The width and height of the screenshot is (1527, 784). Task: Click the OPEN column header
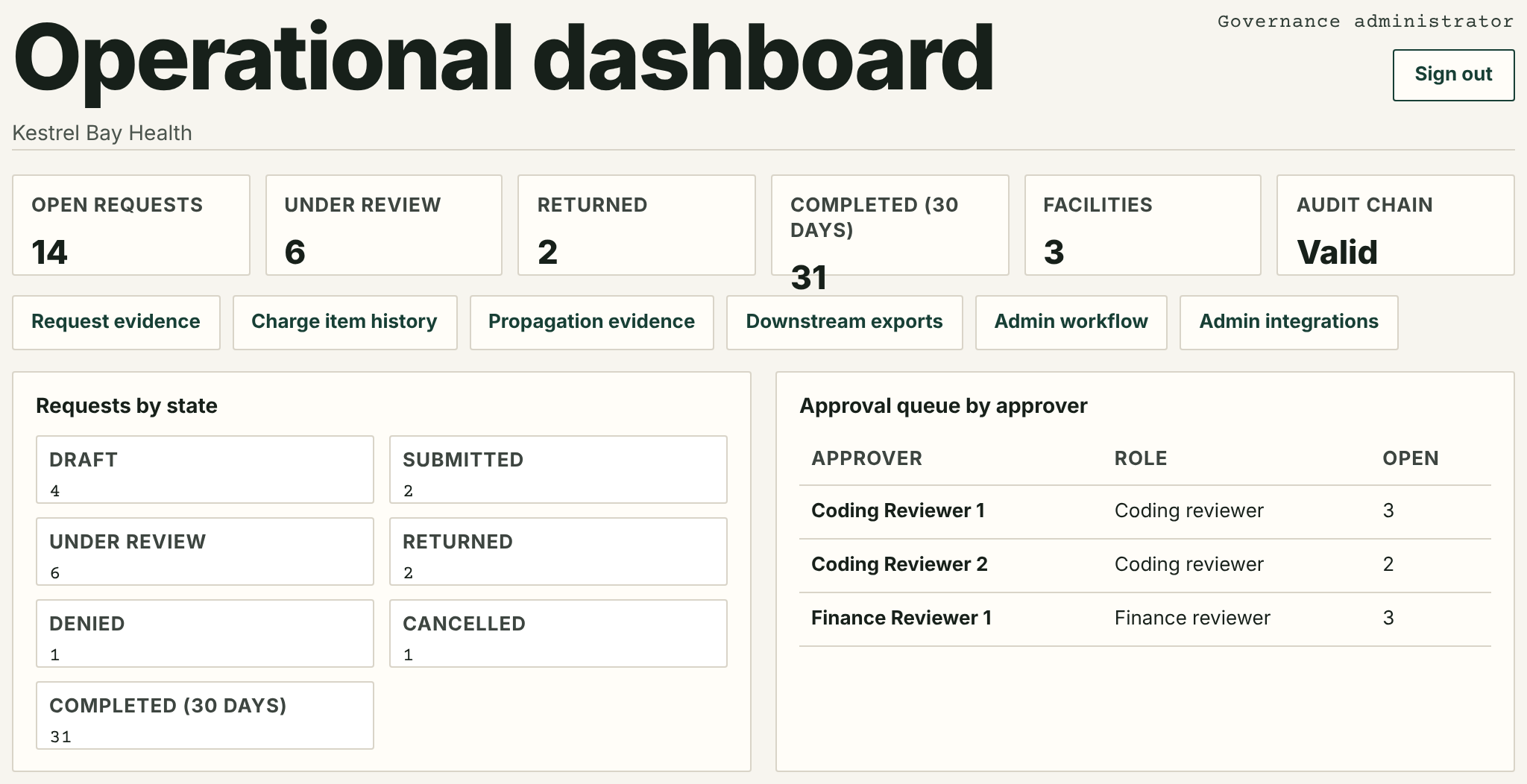[1411, 458]
